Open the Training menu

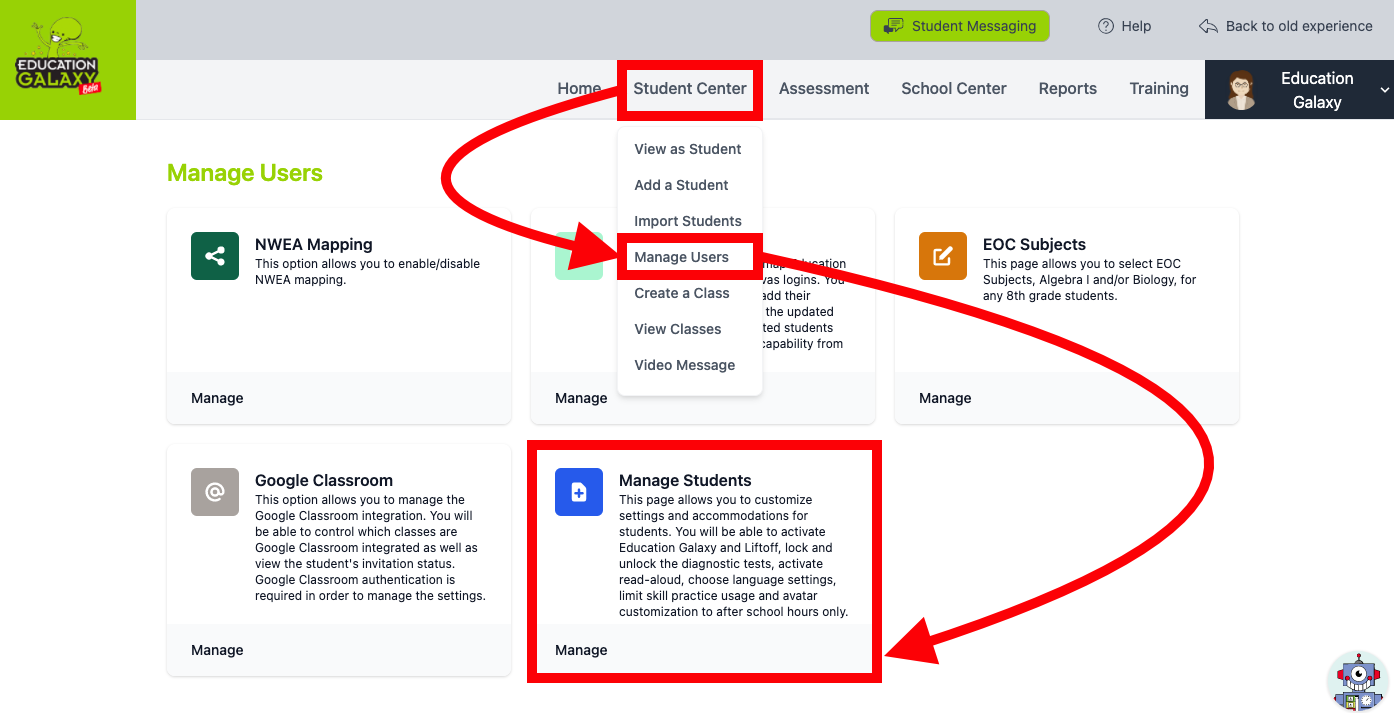click(1159, 89)
